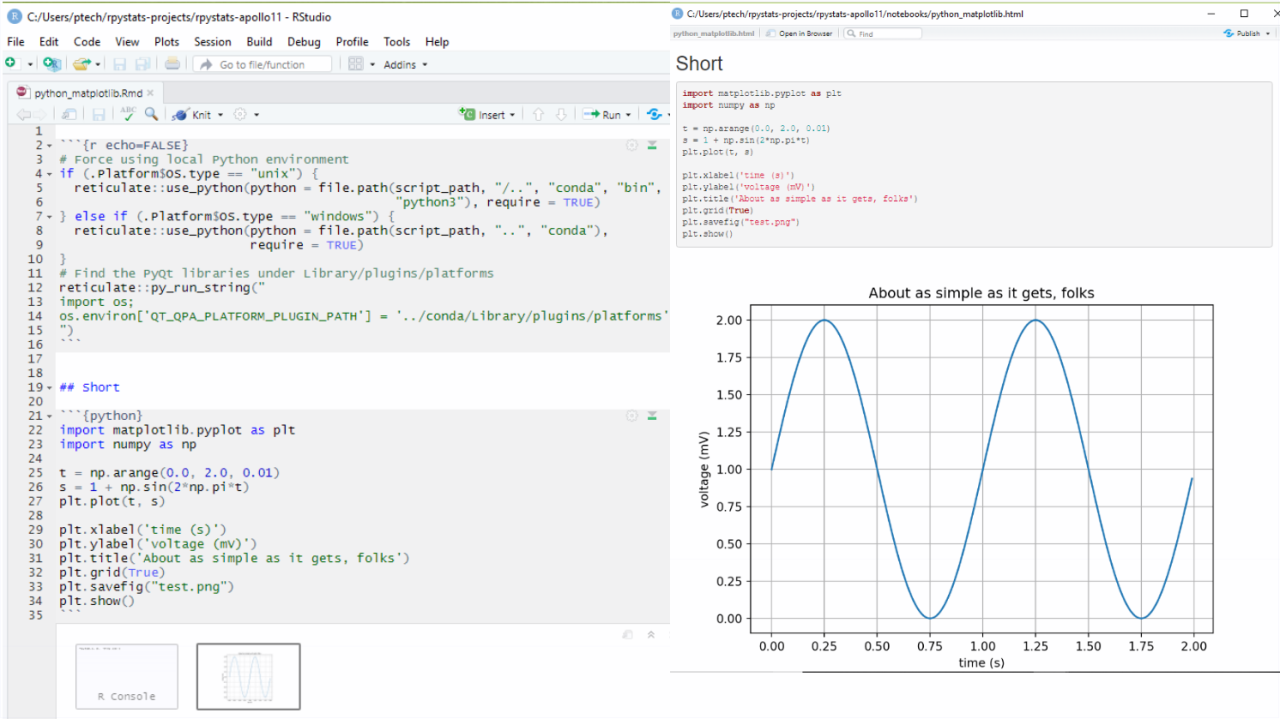Click the workspace panes grid icon
The image size is (1280, 719).
click(x=356, y=64)
